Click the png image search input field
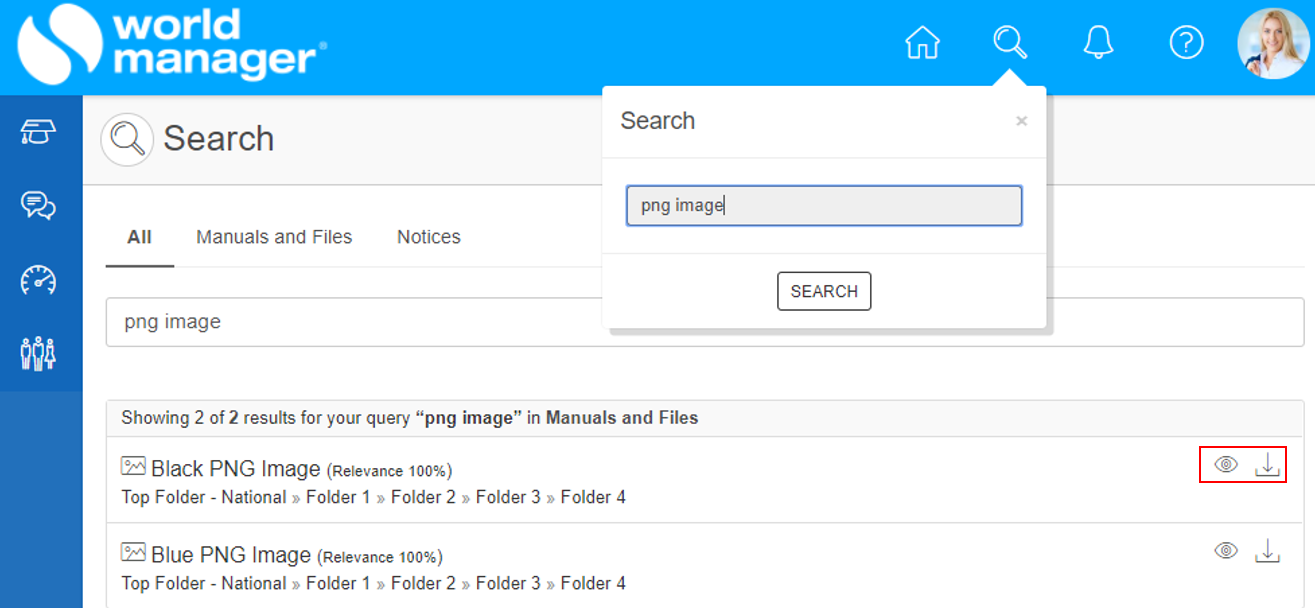The height and width of the screenshot is (608, 1315). 823,205
